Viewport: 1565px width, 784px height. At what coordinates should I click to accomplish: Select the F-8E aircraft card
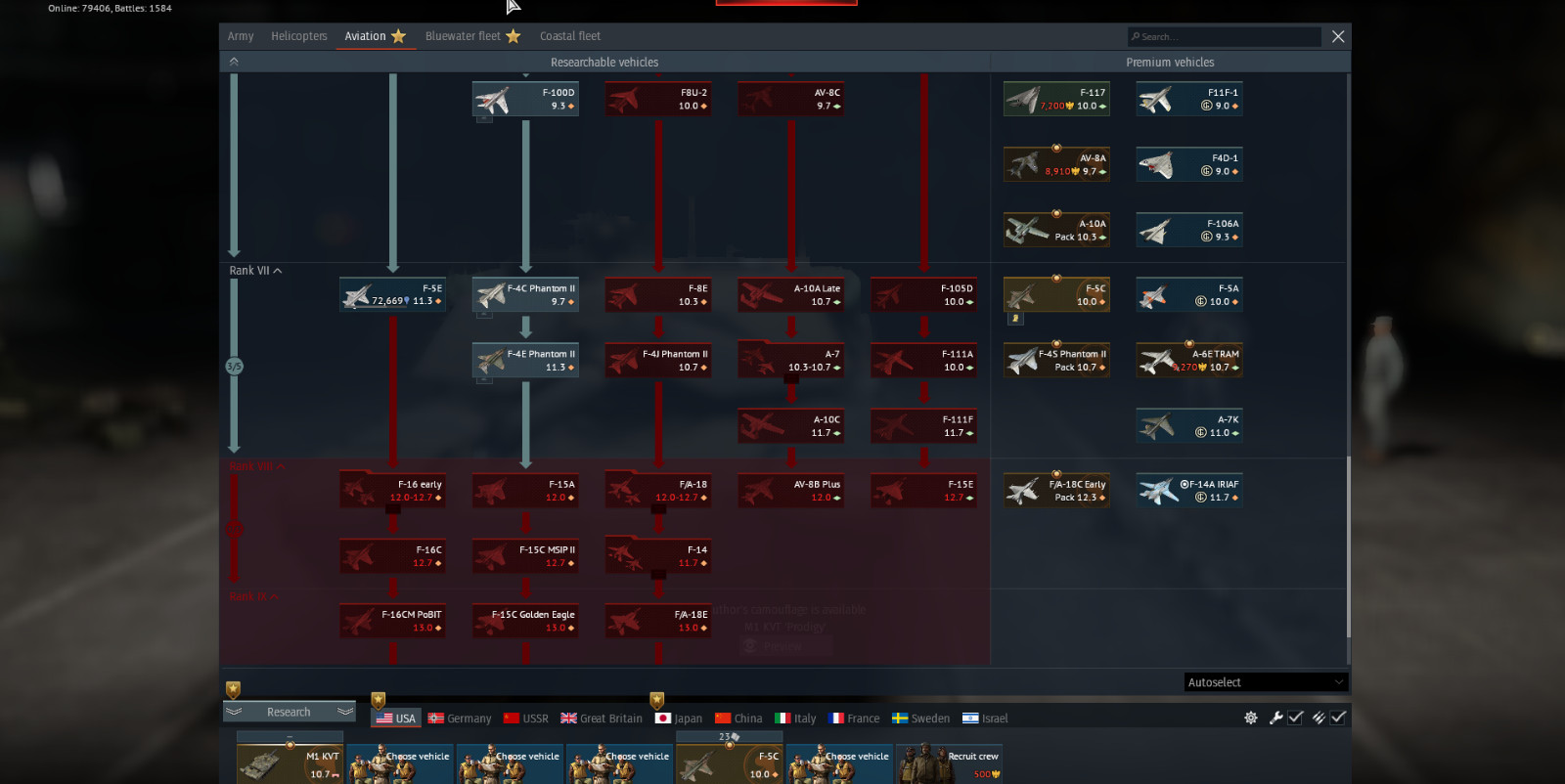[x=658, y=294]
